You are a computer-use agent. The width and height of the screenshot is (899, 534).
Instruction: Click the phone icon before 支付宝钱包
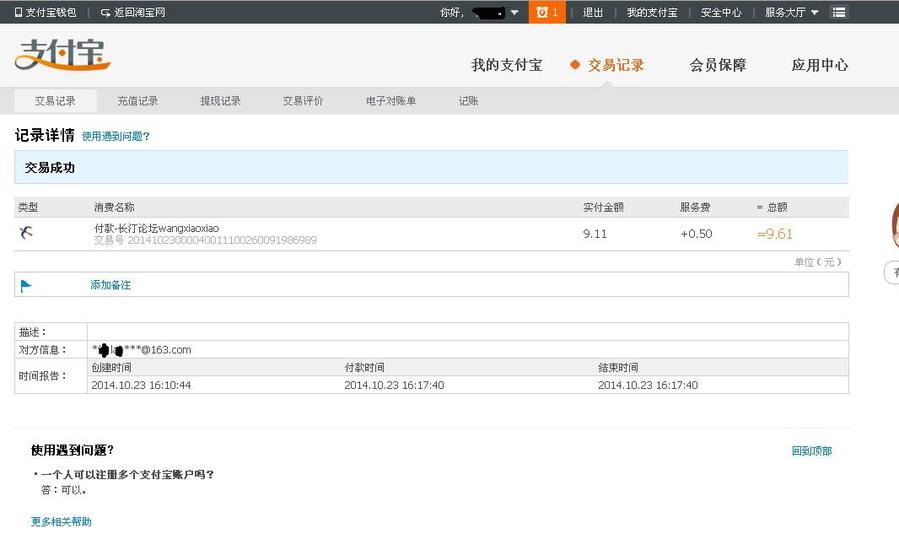pyautogui.click(x=18, y=12)
